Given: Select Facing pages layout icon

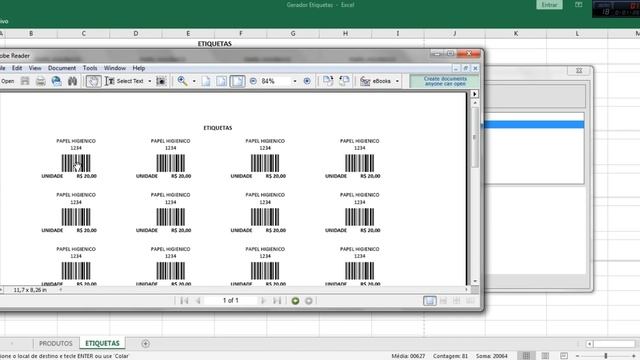Looking at the screenshot, I should coord(470,301).
